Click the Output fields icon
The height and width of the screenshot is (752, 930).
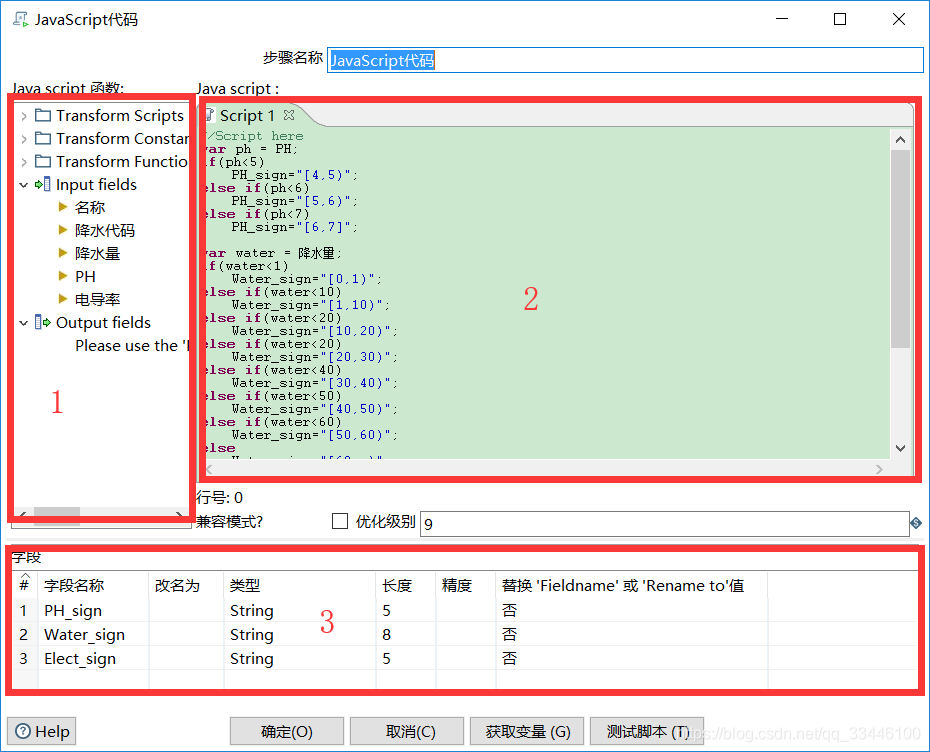click(43, 323)
